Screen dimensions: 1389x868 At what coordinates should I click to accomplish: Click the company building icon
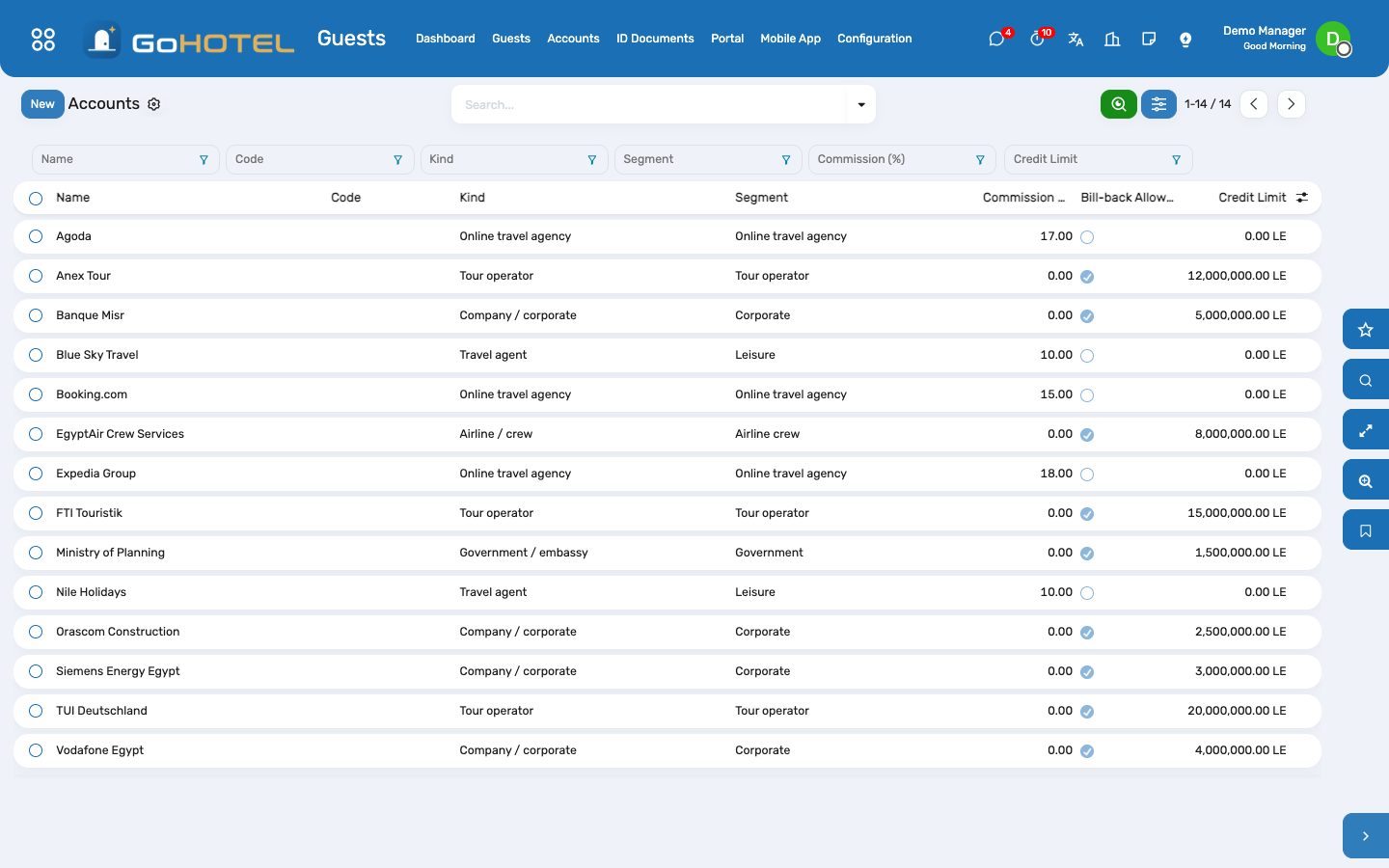[1112, 40]
